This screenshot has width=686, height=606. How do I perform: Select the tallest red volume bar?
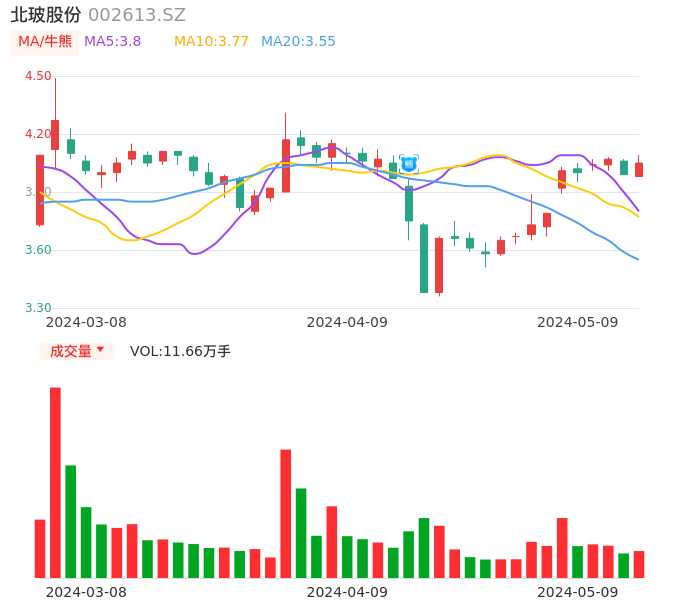click(55, 482)
